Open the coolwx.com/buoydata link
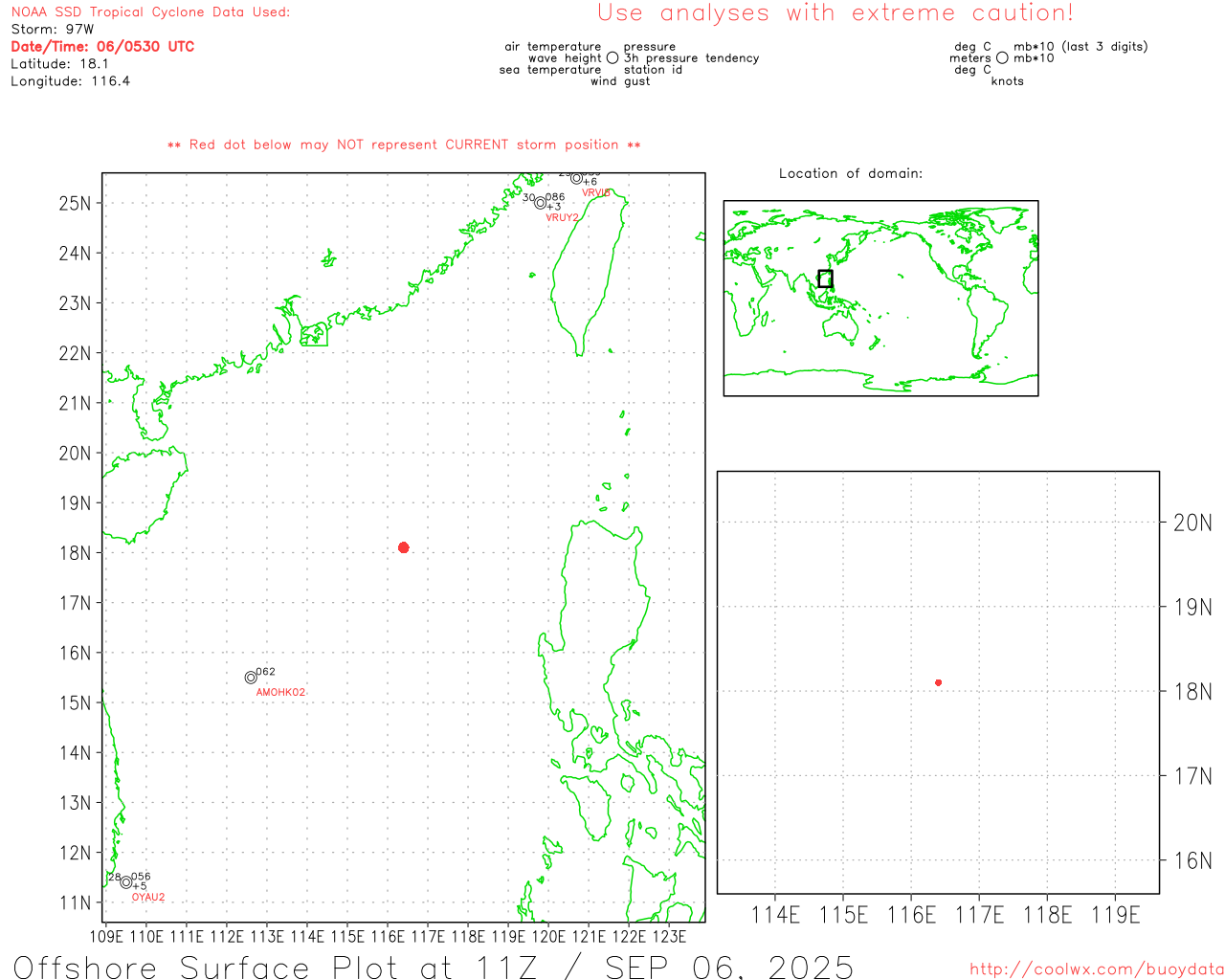The image size is (1225, 980). tap(1097, 969)
